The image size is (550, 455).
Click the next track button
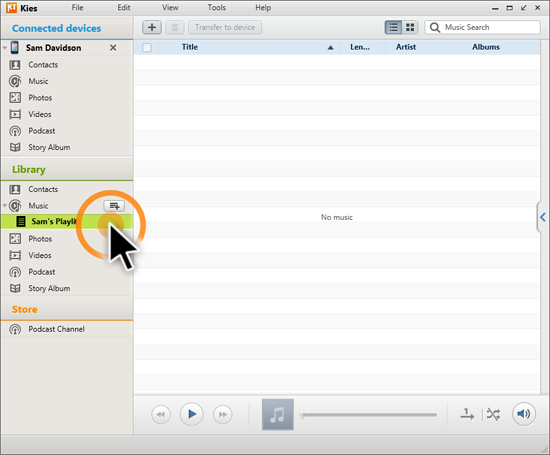pyautogui.click(x=222, y=414)
